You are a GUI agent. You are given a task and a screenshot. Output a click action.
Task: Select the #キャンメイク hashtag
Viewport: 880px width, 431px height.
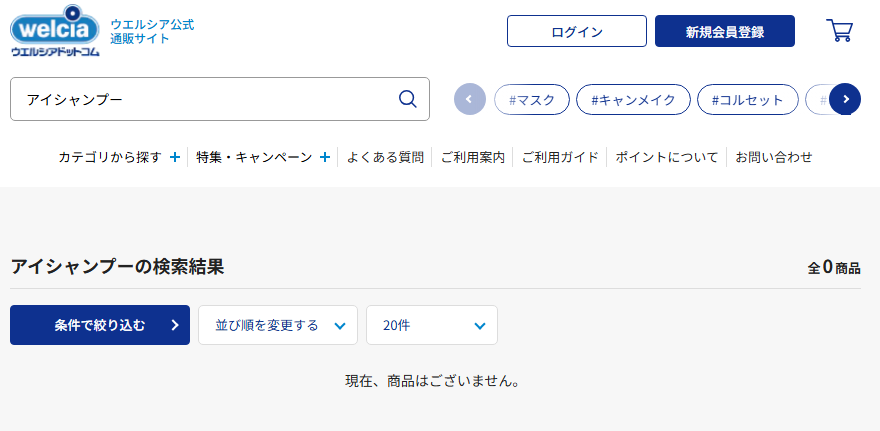(x=633, y=99)
